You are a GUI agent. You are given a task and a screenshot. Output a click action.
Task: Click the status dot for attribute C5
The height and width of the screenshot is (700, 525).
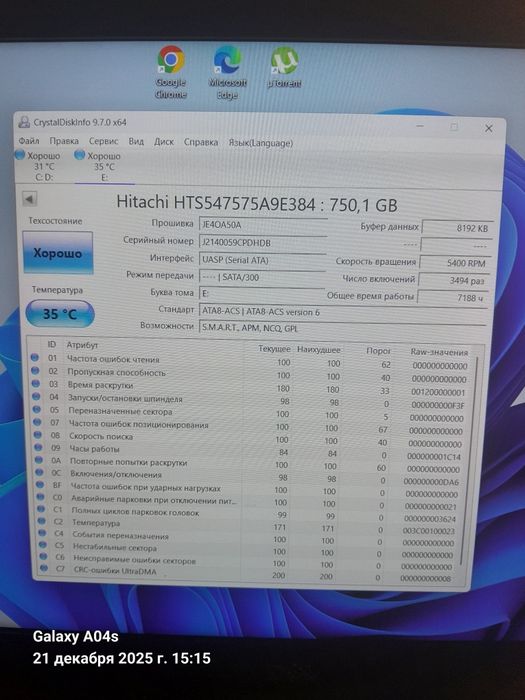(43, 545)
